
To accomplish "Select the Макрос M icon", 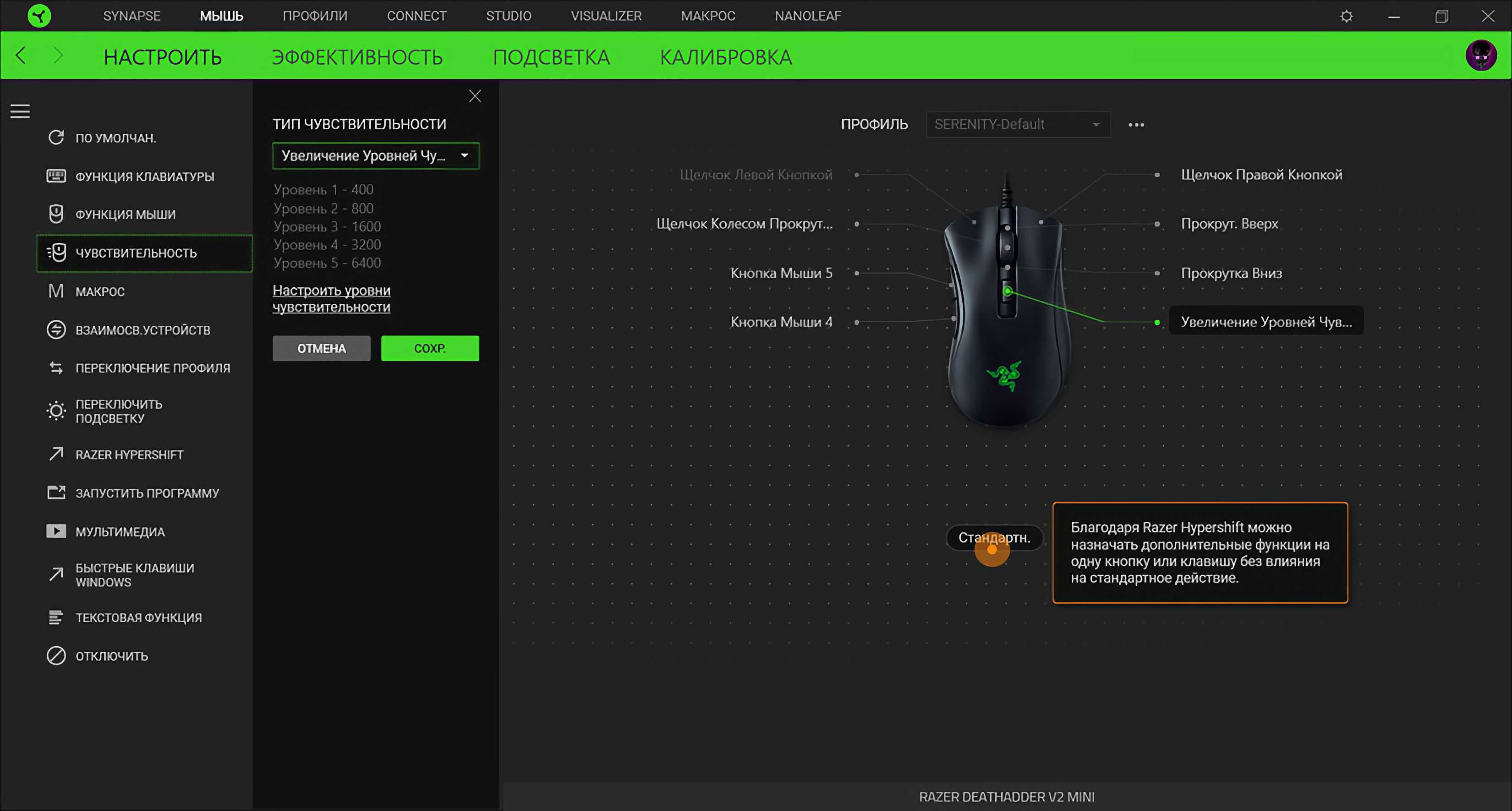I will (56, 291).
